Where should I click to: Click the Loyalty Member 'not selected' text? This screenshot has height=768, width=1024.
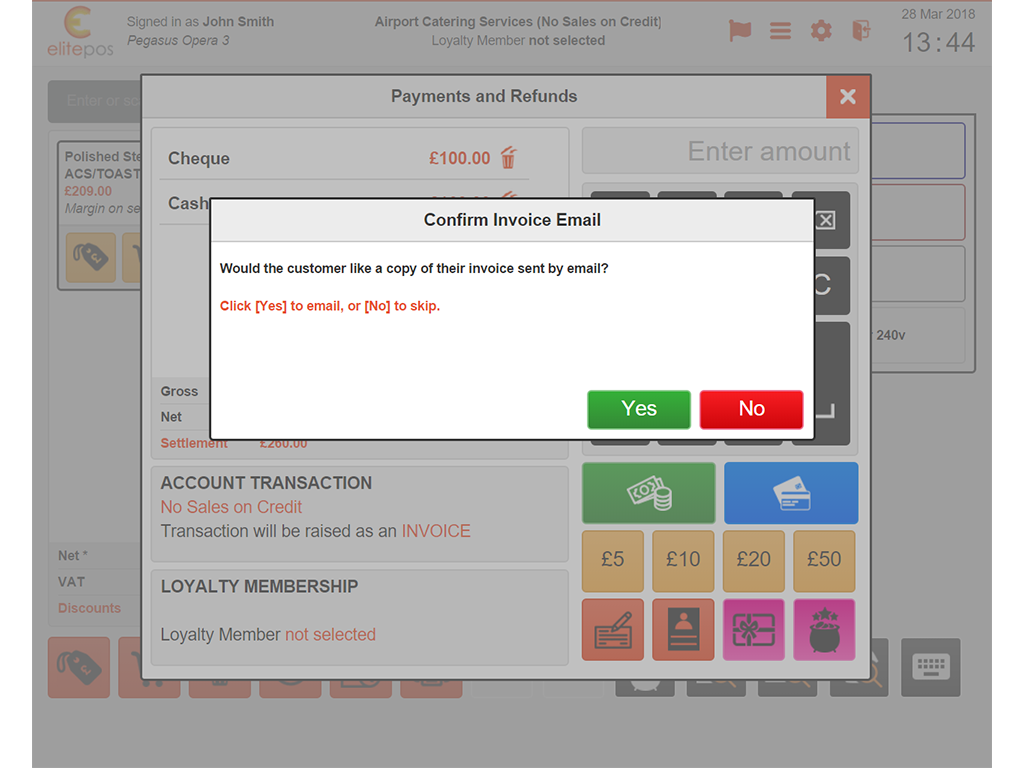[330, 635]
